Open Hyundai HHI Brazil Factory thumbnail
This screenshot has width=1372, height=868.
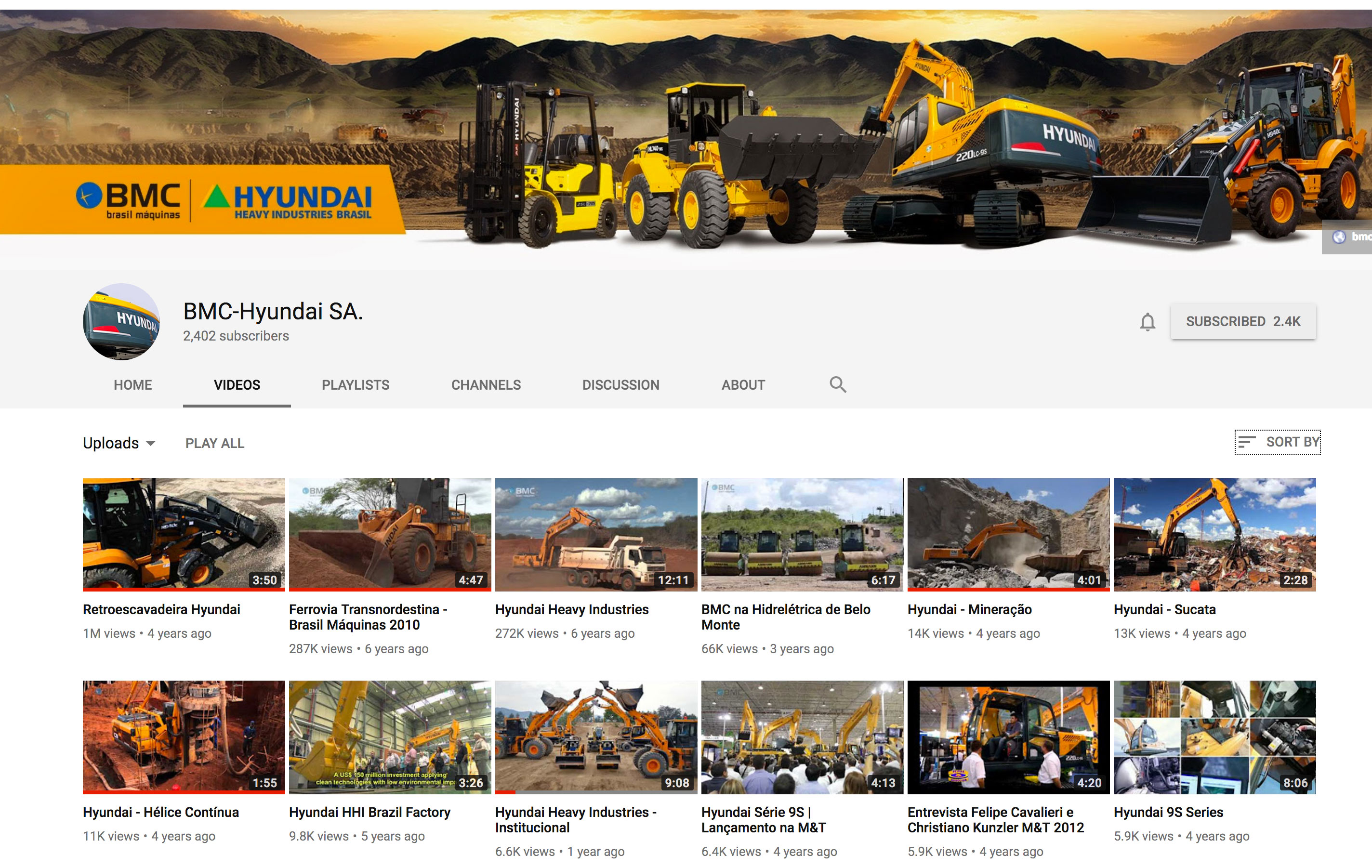point(390,737)
